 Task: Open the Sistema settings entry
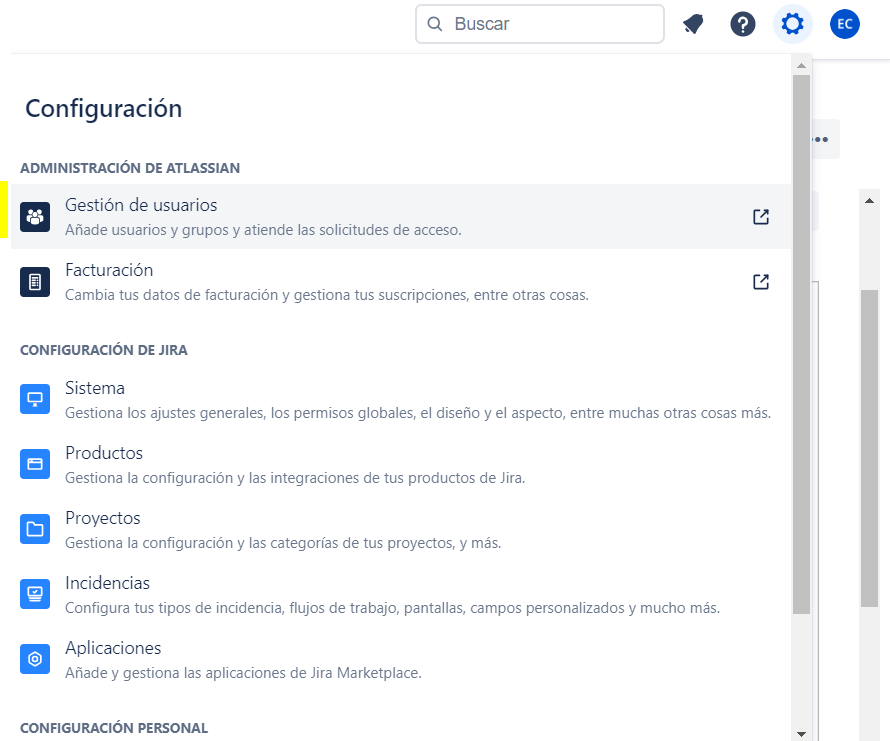[401, 400]
